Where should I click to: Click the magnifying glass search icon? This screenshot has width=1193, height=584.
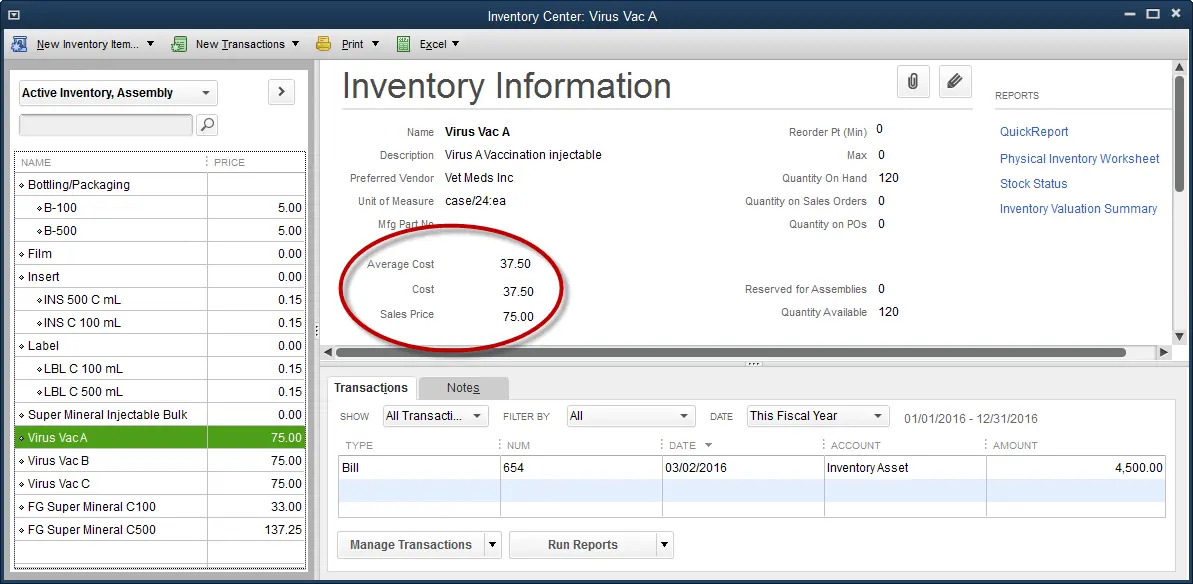[207, 125]
